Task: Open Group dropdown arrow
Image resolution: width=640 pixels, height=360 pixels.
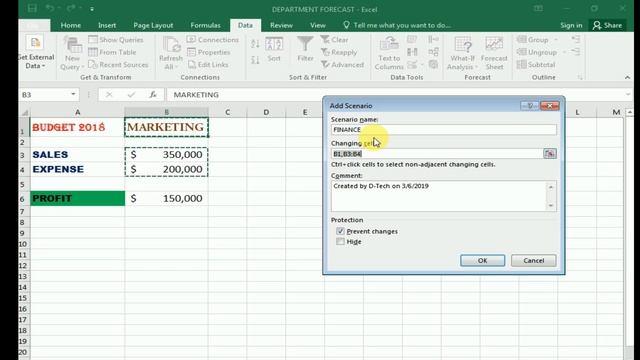Action: point(556,40)
